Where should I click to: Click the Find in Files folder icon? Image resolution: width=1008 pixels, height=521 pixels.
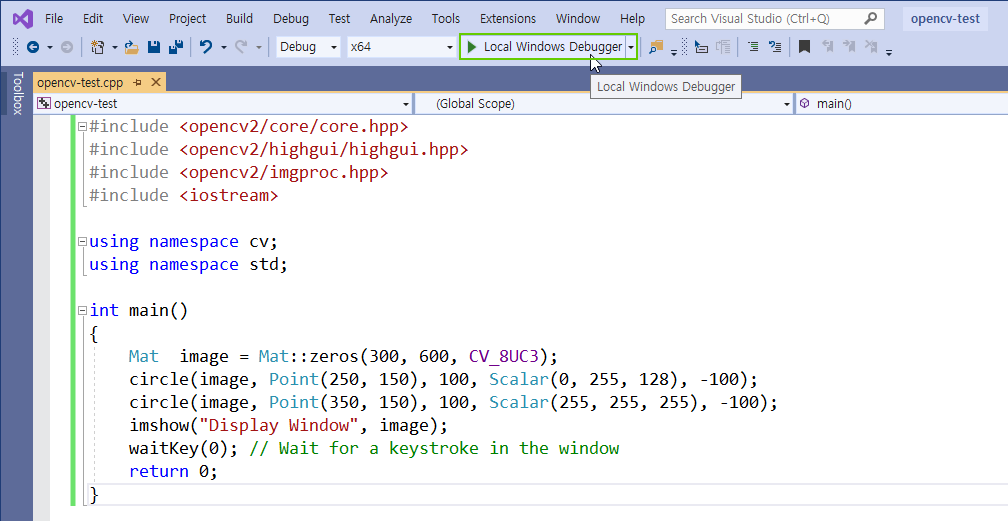(x=656, y=47)
